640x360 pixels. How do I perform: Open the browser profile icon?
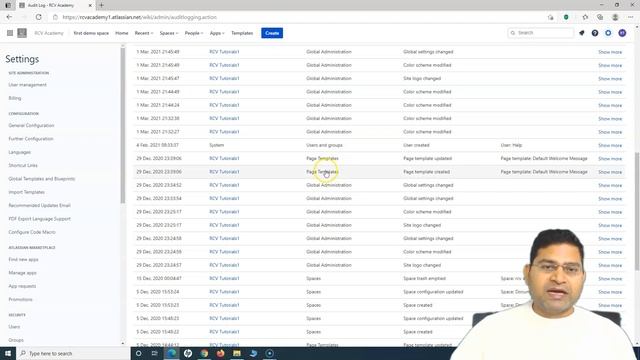[x=615, y=17]
